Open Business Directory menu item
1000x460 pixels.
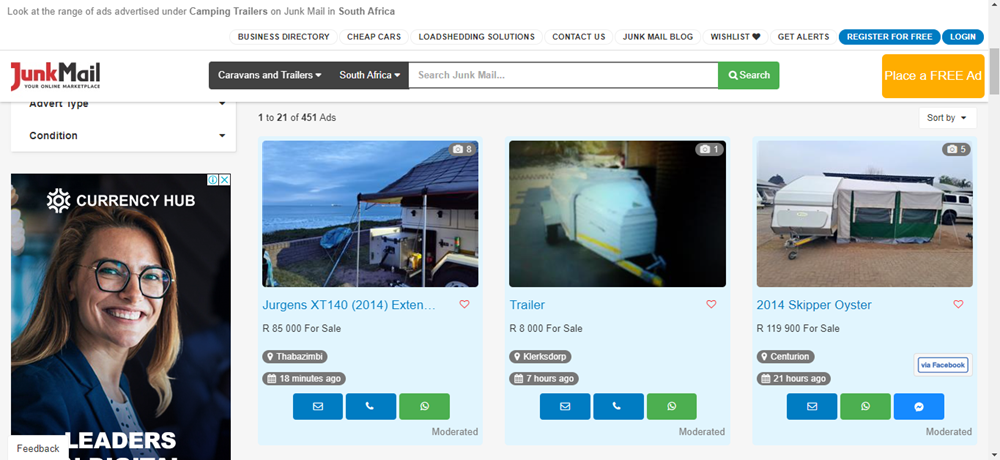[x=283, y=37]
